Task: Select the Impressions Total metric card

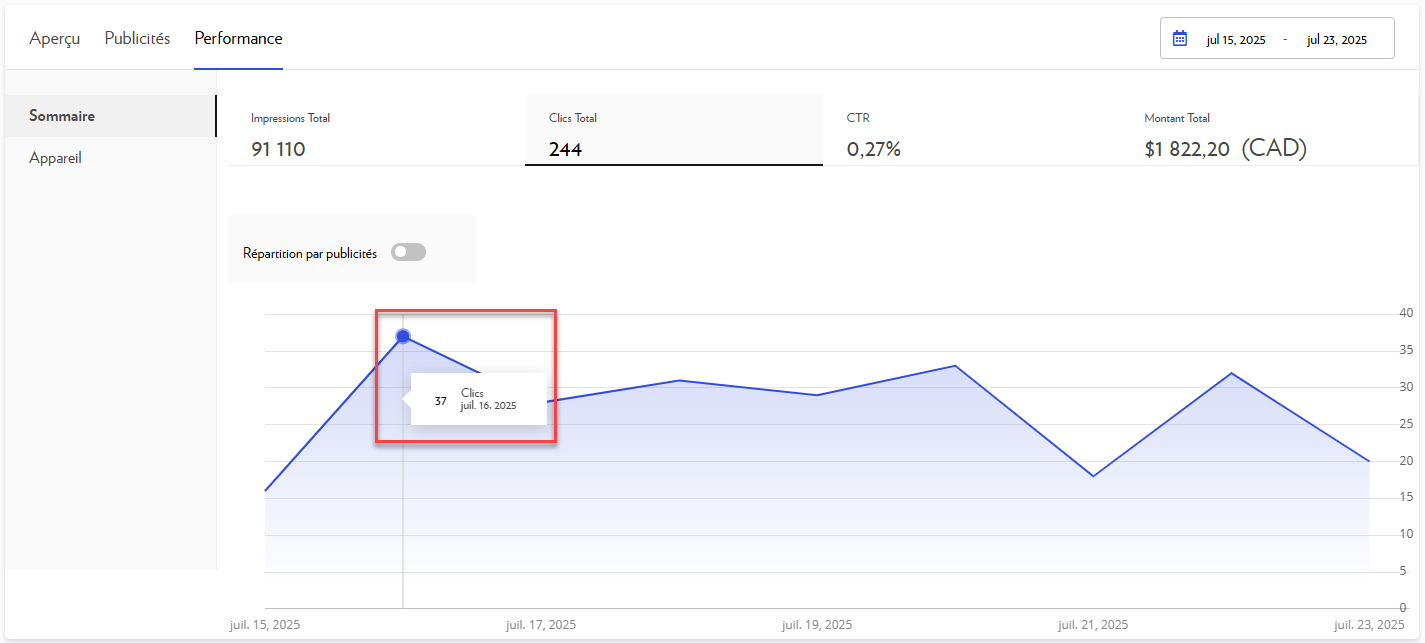Action: (x=375, y=134)
